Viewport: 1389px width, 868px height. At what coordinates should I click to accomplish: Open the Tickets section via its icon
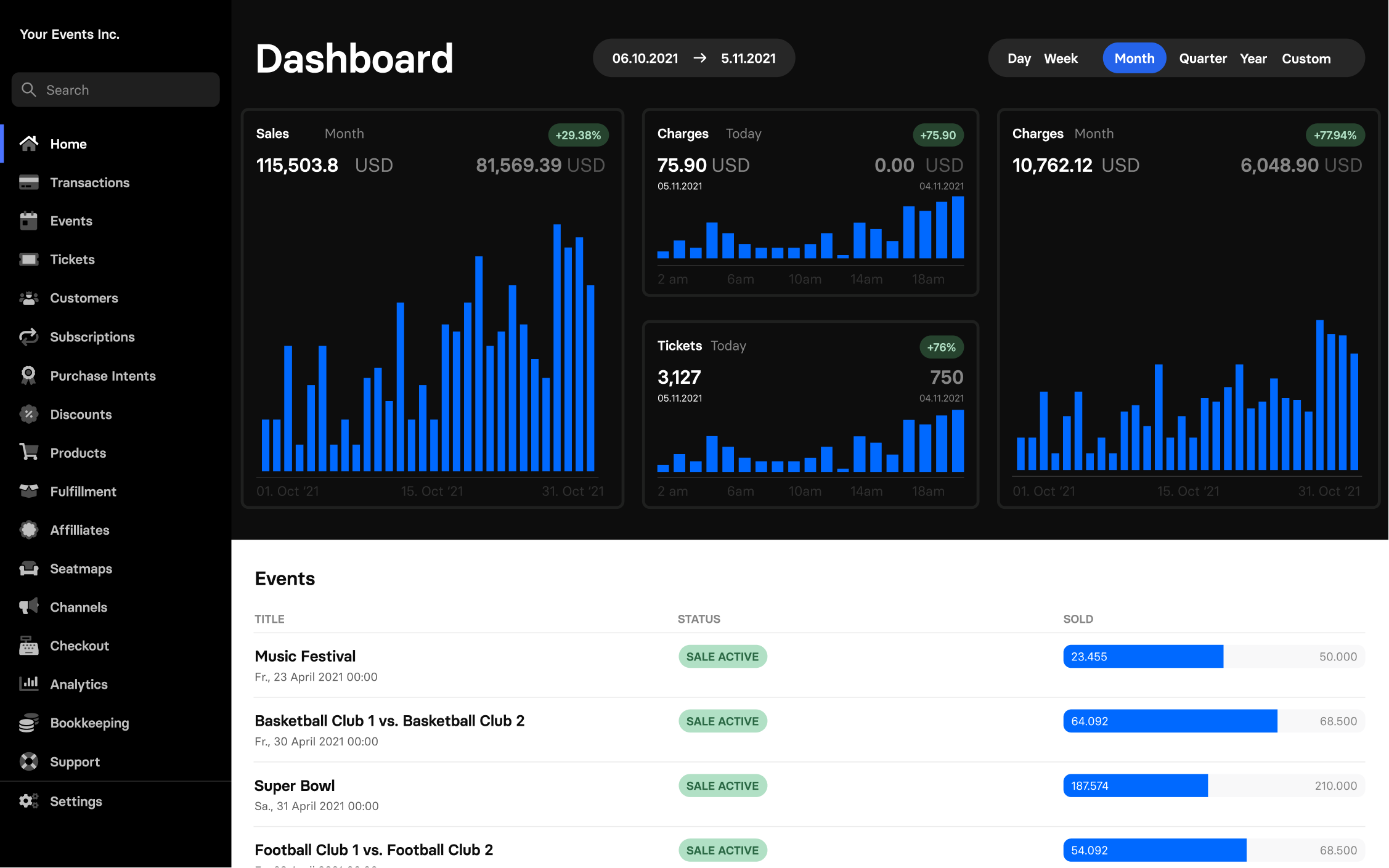(30, 259)
